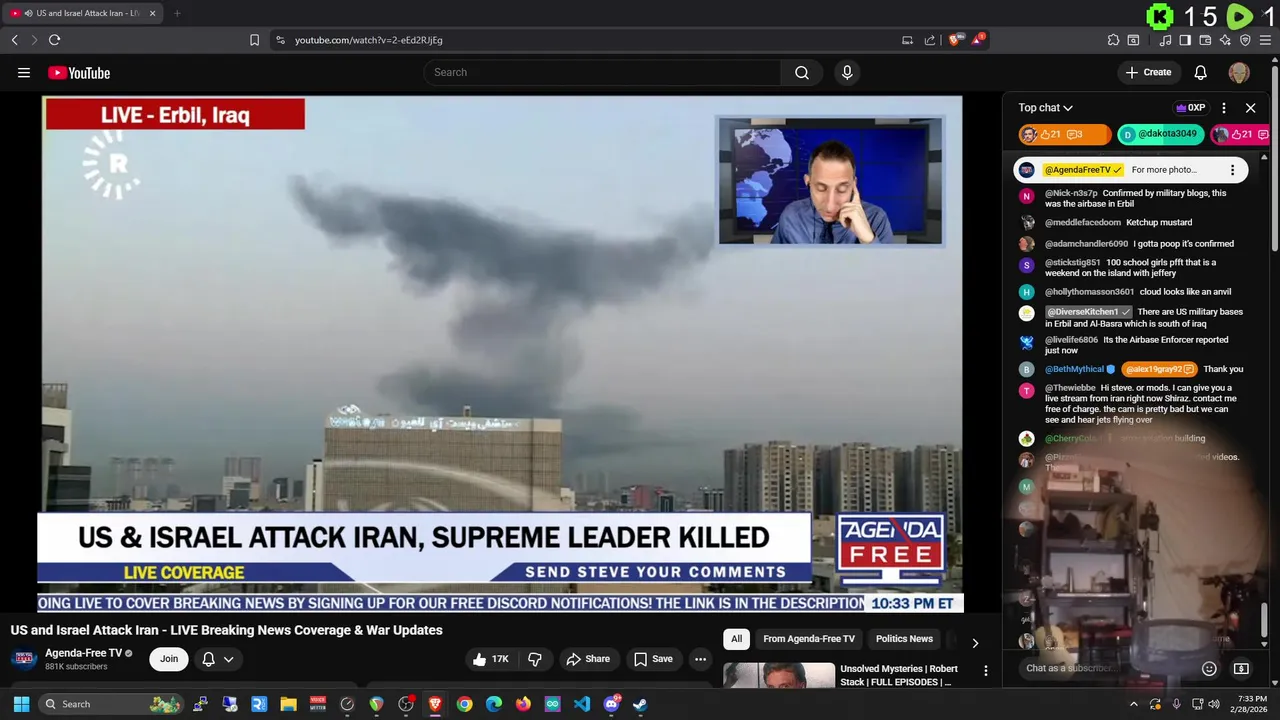Viewport: 1280px width, 720px height.
Task: Show the next filter chips
Action: point(975,643)
